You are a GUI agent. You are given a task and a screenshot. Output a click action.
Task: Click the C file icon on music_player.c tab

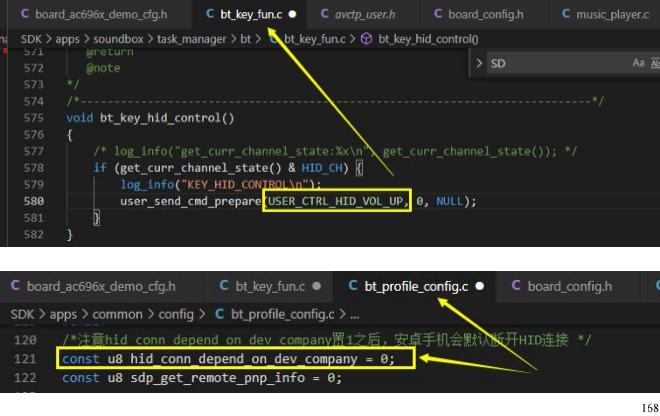(x=566, y=14)
